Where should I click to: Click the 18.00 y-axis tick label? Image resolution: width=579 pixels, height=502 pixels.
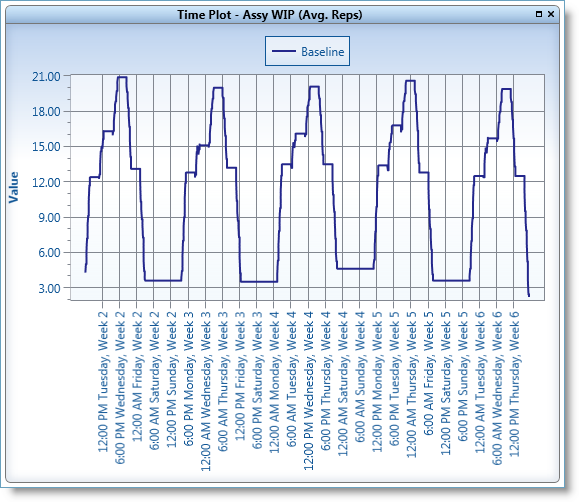pos(46,112)
